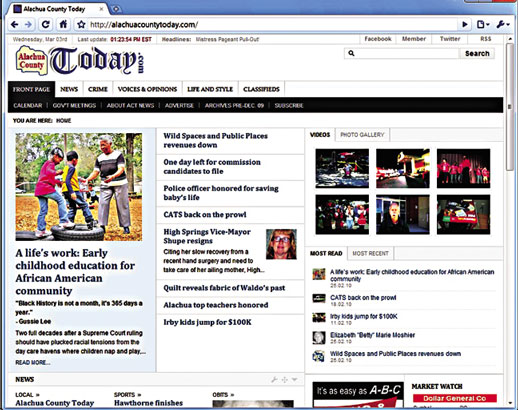Open the RSS link in header

[x=485, y=39]
